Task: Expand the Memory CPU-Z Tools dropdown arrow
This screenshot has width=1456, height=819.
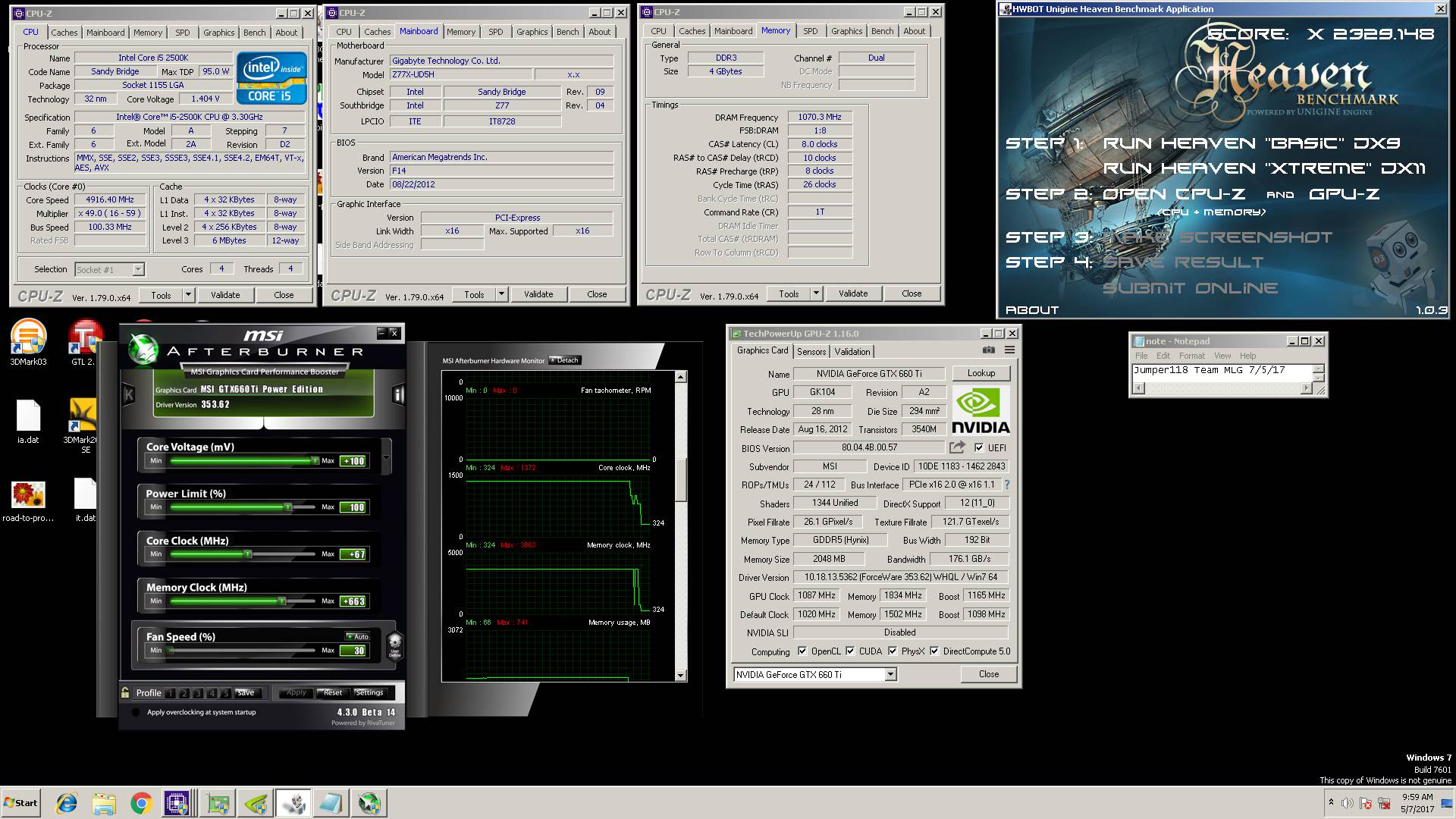Action: coord(816,293)
